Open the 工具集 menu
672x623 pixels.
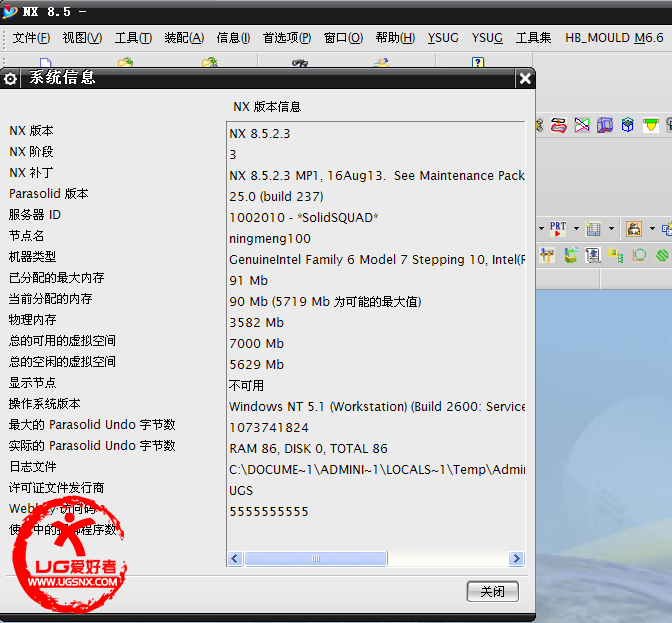(x=534, y=38)
